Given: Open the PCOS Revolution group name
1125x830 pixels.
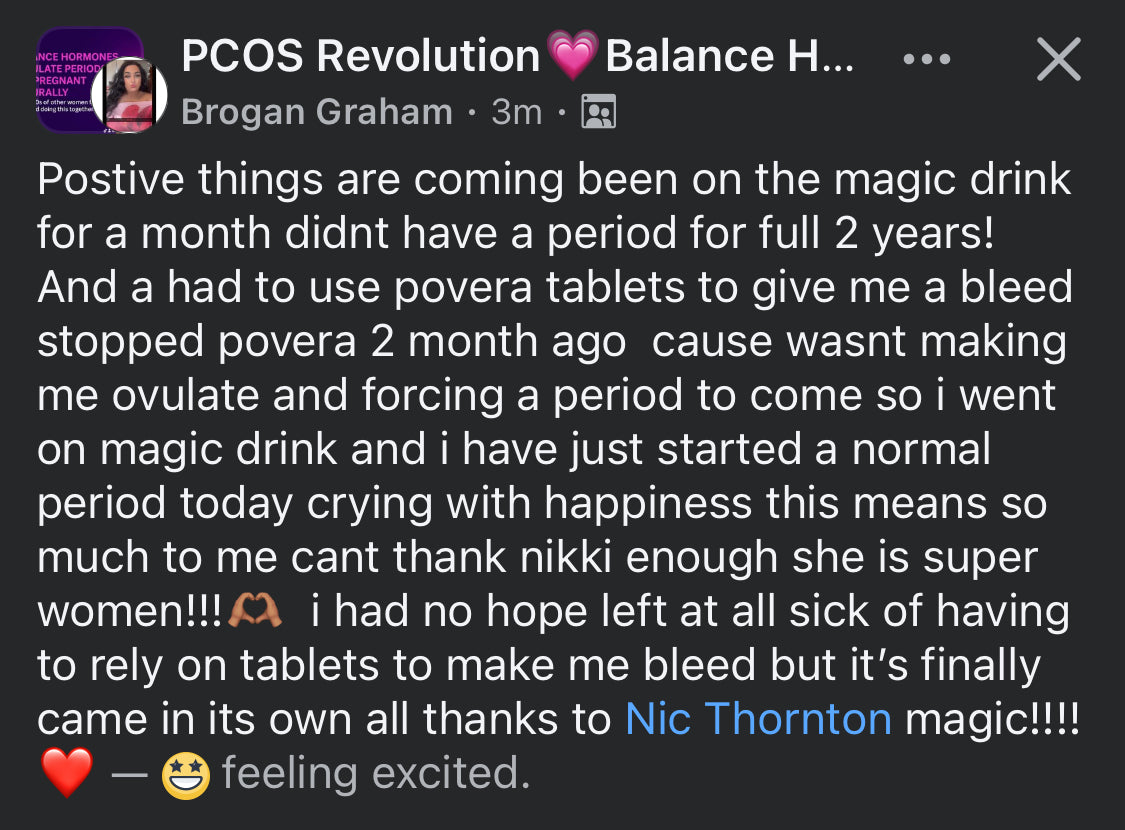Looking at the screenshot, I should 360,57.
